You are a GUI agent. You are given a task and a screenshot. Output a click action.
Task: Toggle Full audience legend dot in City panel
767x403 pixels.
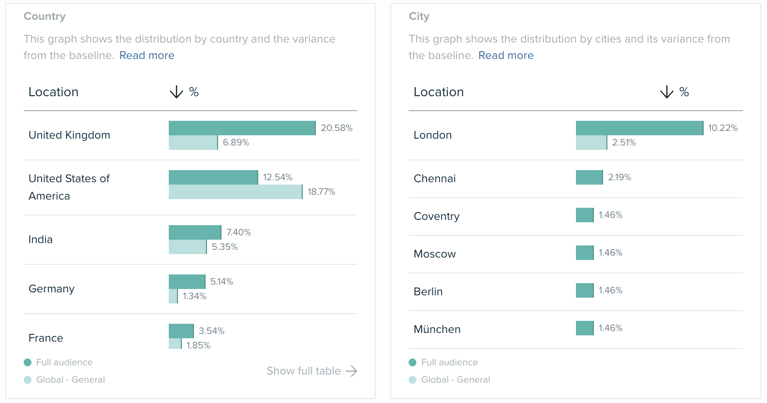tap(412, 362)
